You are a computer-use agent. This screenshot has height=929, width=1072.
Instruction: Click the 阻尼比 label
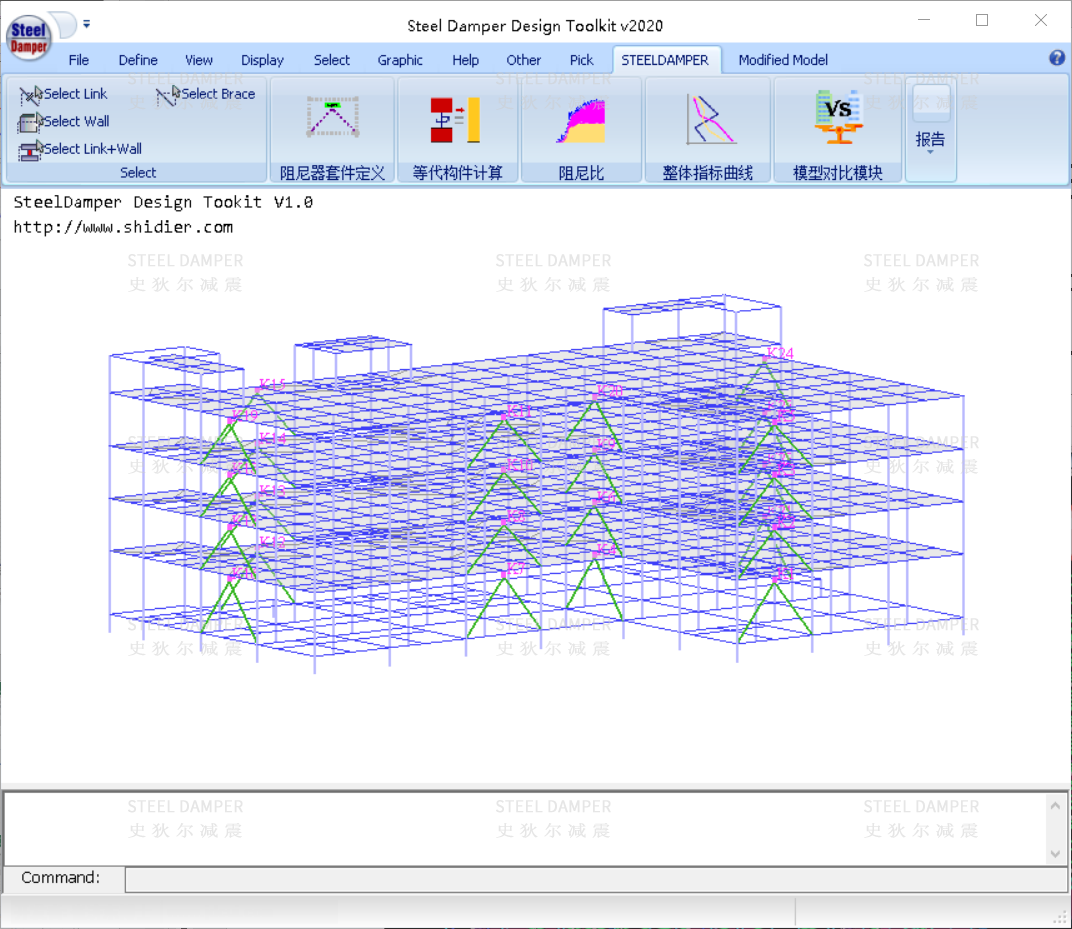pos(581,173)
